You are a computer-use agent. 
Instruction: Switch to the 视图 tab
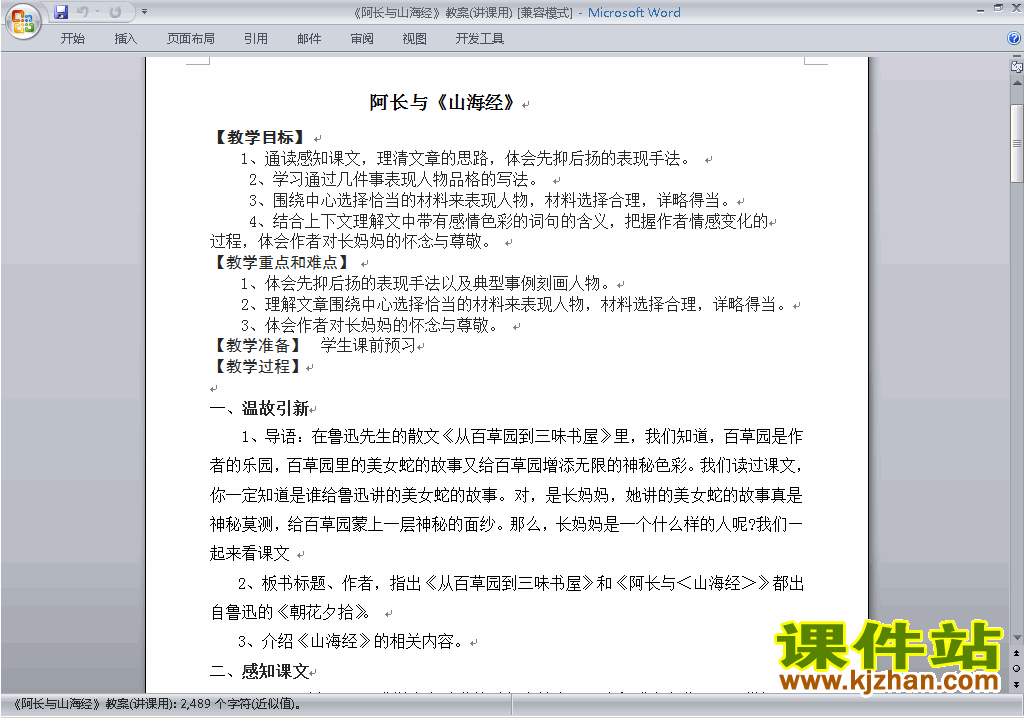415,39
